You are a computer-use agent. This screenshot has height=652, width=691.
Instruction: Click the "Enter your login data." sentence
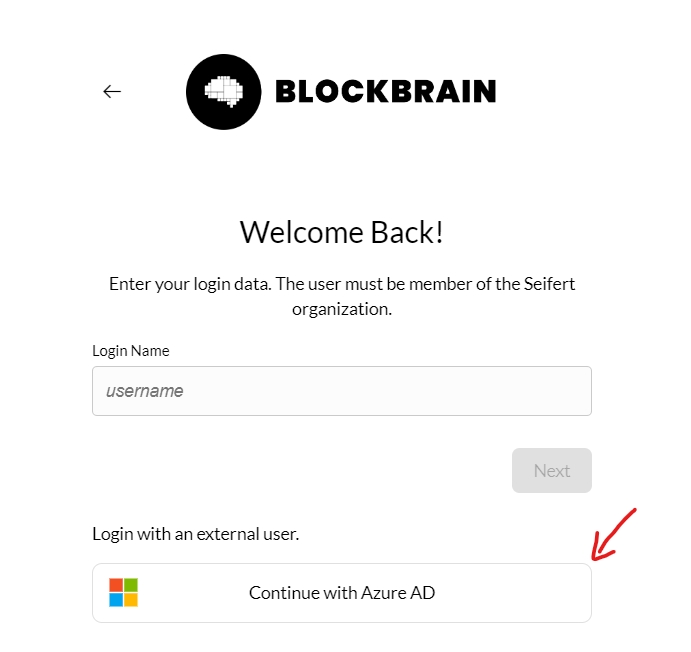[190, 284]
